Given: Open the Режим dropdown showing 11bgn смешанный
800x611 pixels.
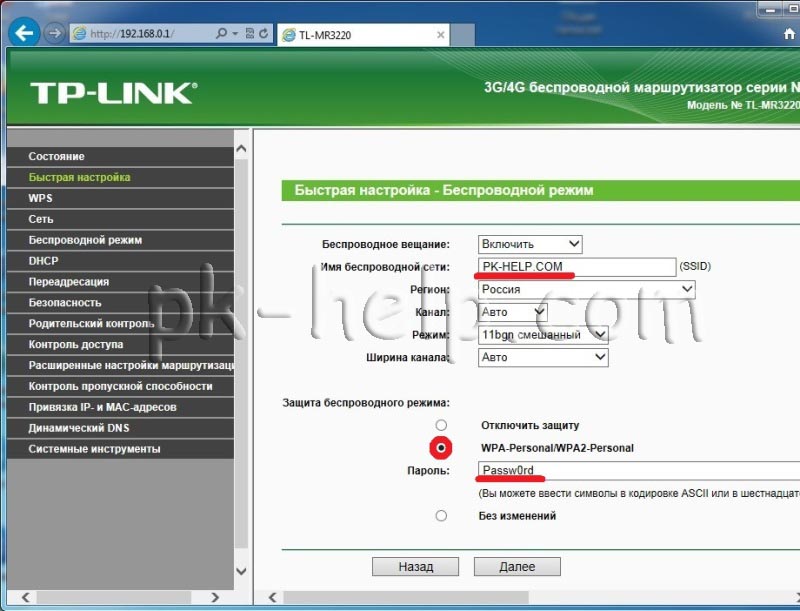Looking at the screenshot, I should (x=543, y=335).
